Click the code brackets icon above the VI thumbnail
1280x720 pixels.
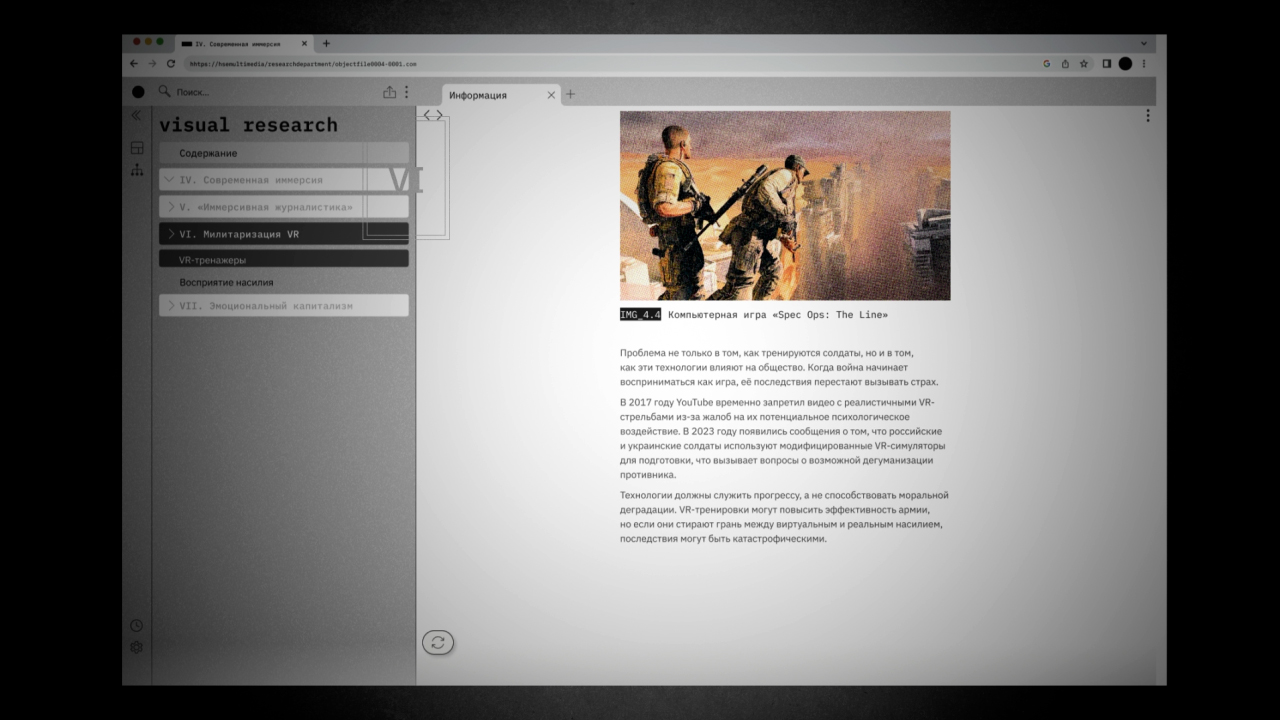click(x=433, y=116)
